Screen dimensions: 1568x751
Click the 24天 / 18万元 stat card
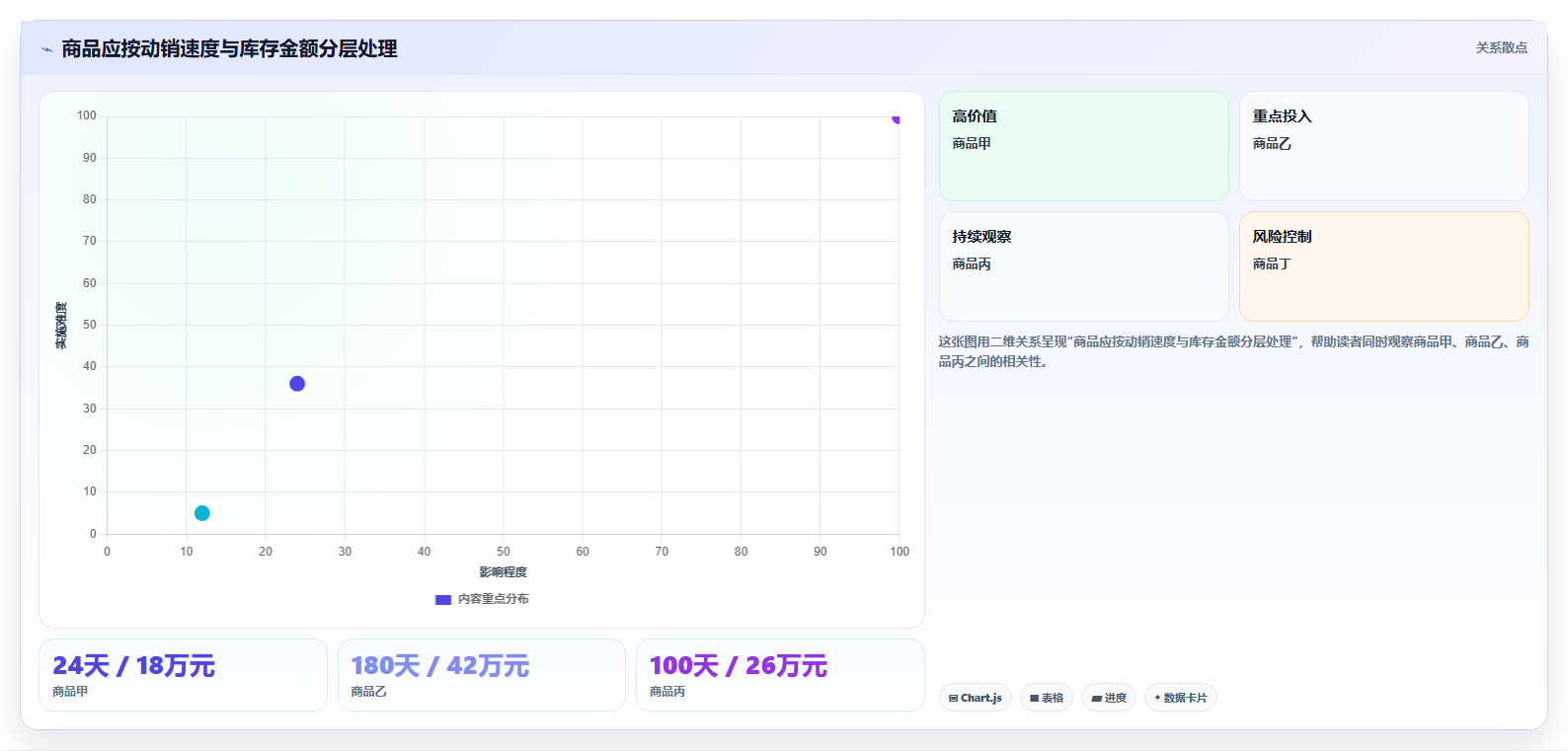(x=183, y=675)
